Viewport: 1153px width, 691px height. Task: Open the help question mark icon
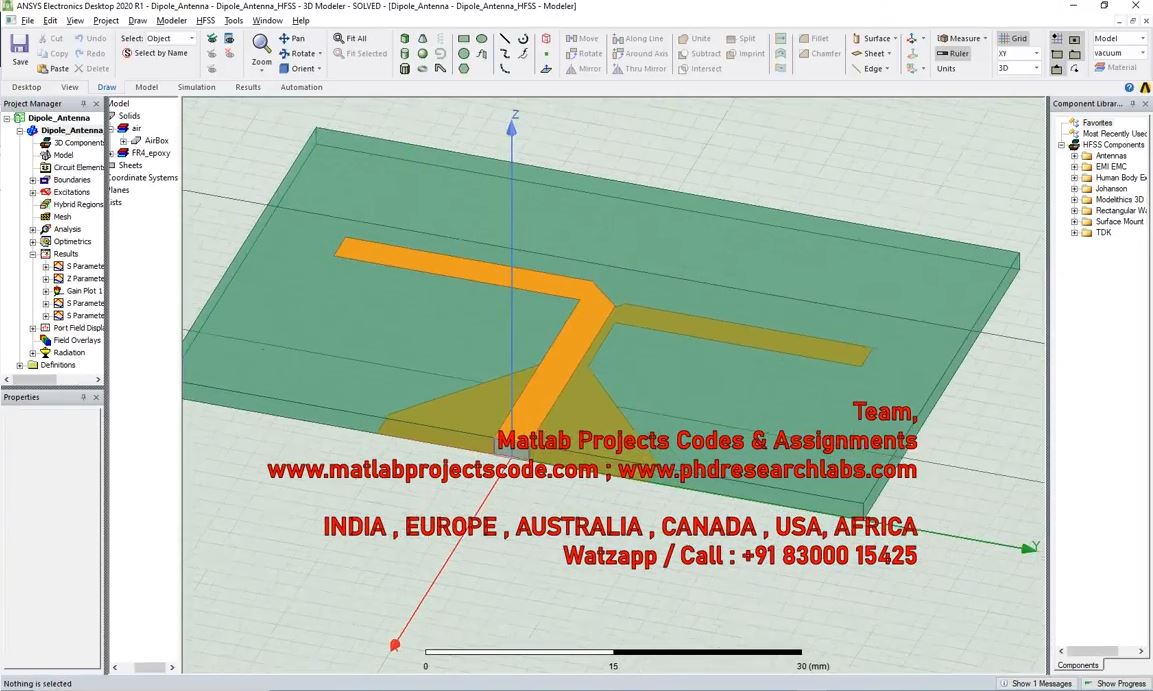click(1129, 87)
